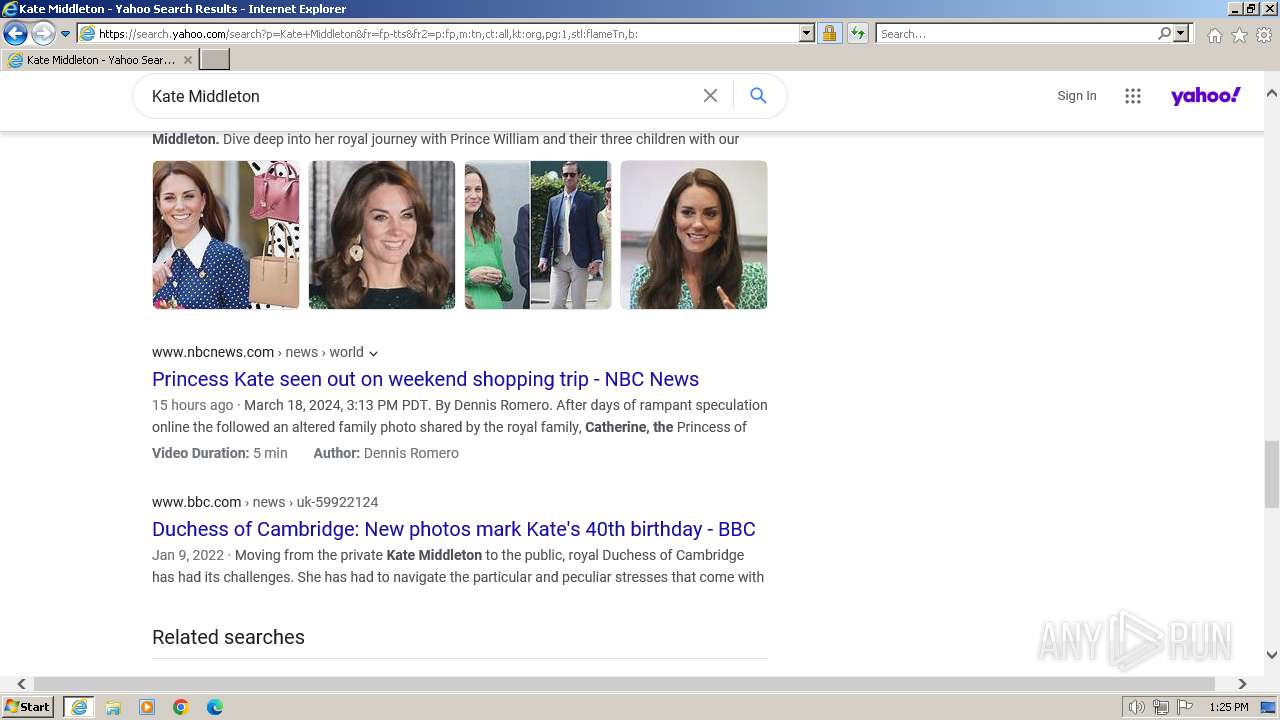
Task: Expand the nbcnews.com result options chevron
Action: coord(373,353)
